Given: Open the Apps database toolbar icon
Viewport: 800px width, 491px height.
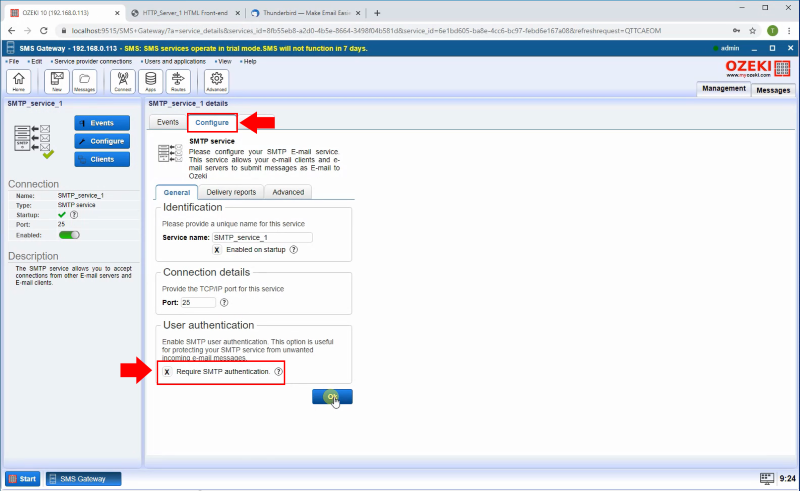Looking at the screenshot, I should point(151,81).
